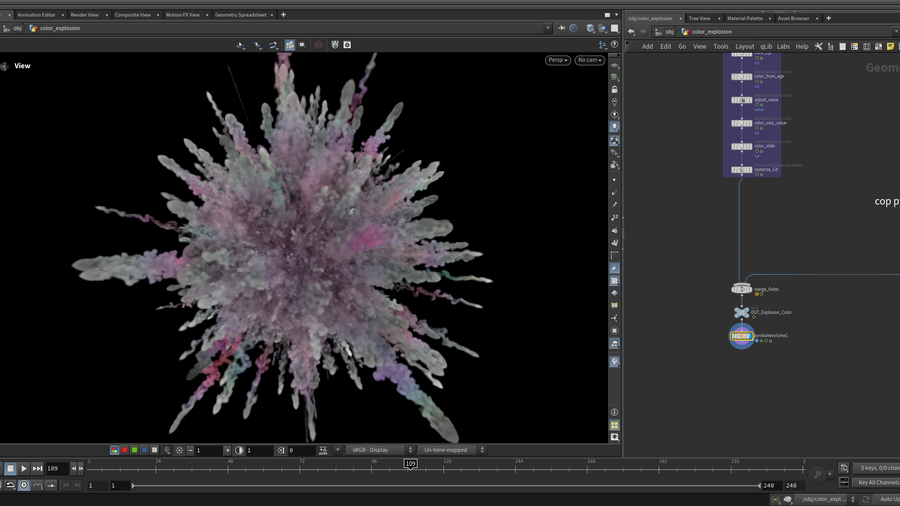Open the color palette icon in network toolbar

(x=854, y=46)
